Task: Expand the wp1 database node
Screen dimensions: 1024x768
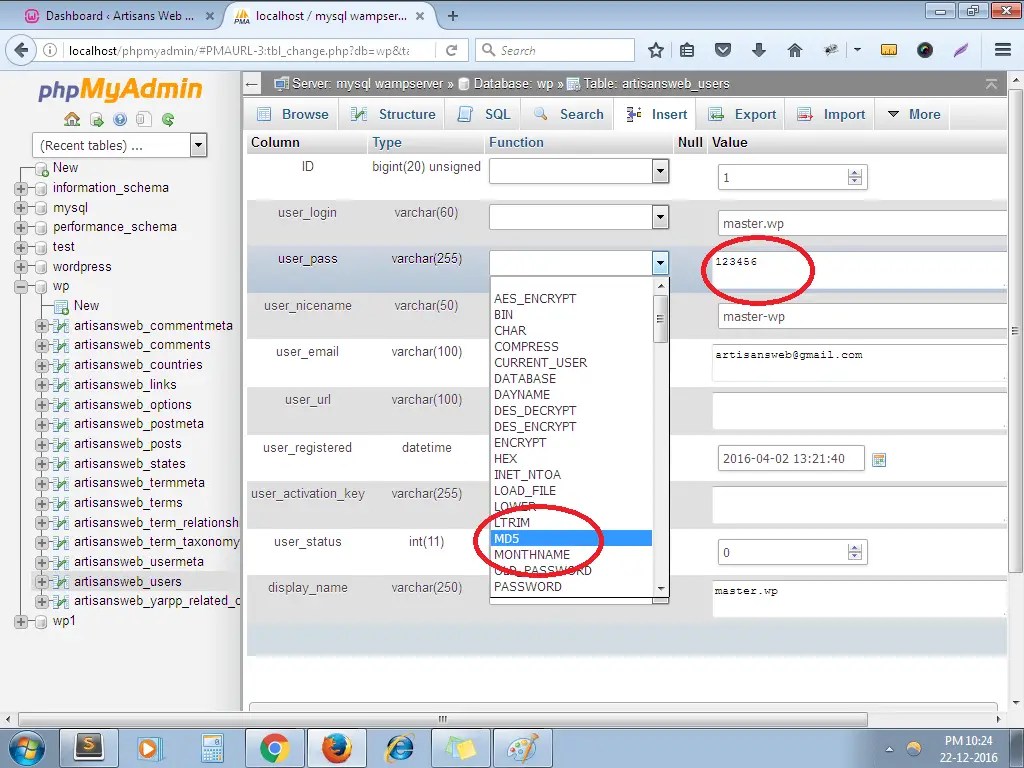Action: 21,621
